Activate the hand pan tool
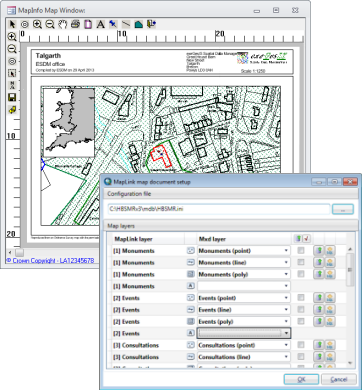This screenshot has height=390, width=362. coord(63,24)
